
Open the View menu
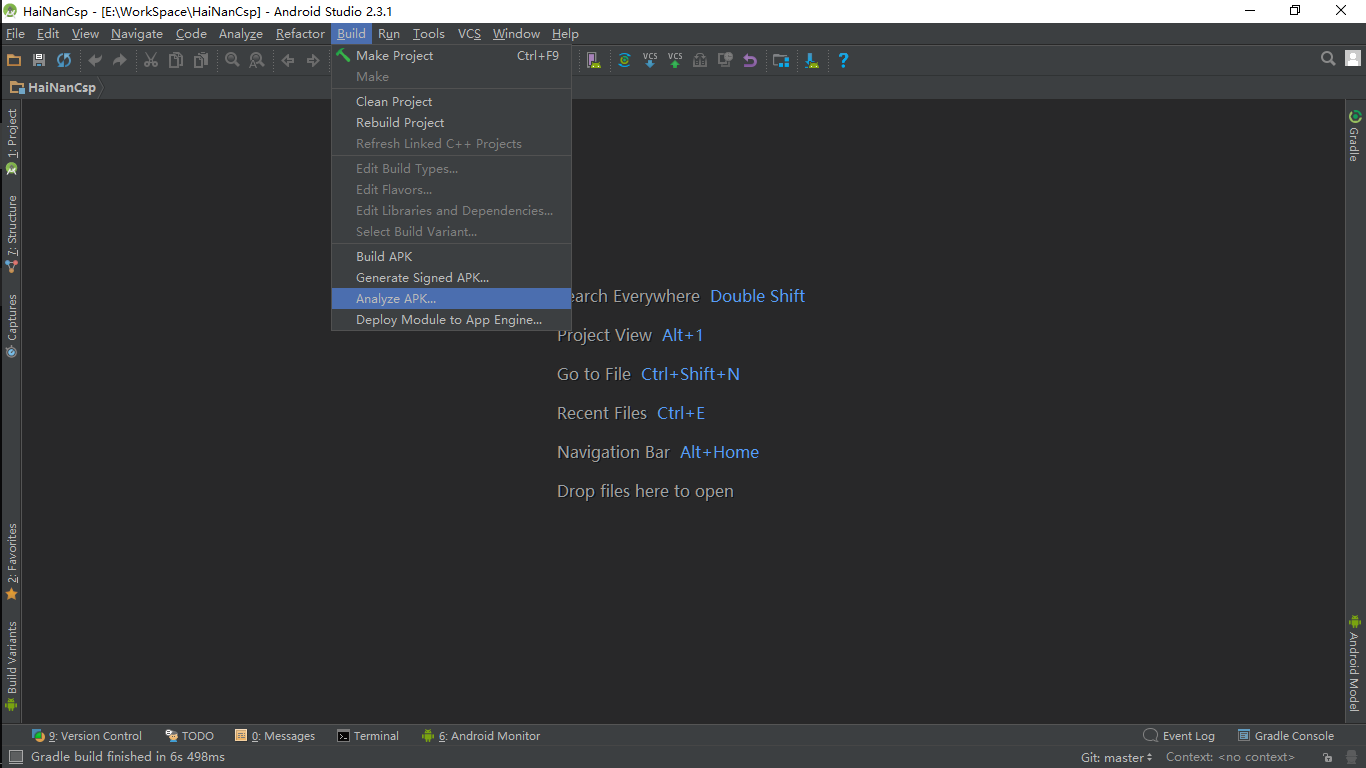pos(86,34)
